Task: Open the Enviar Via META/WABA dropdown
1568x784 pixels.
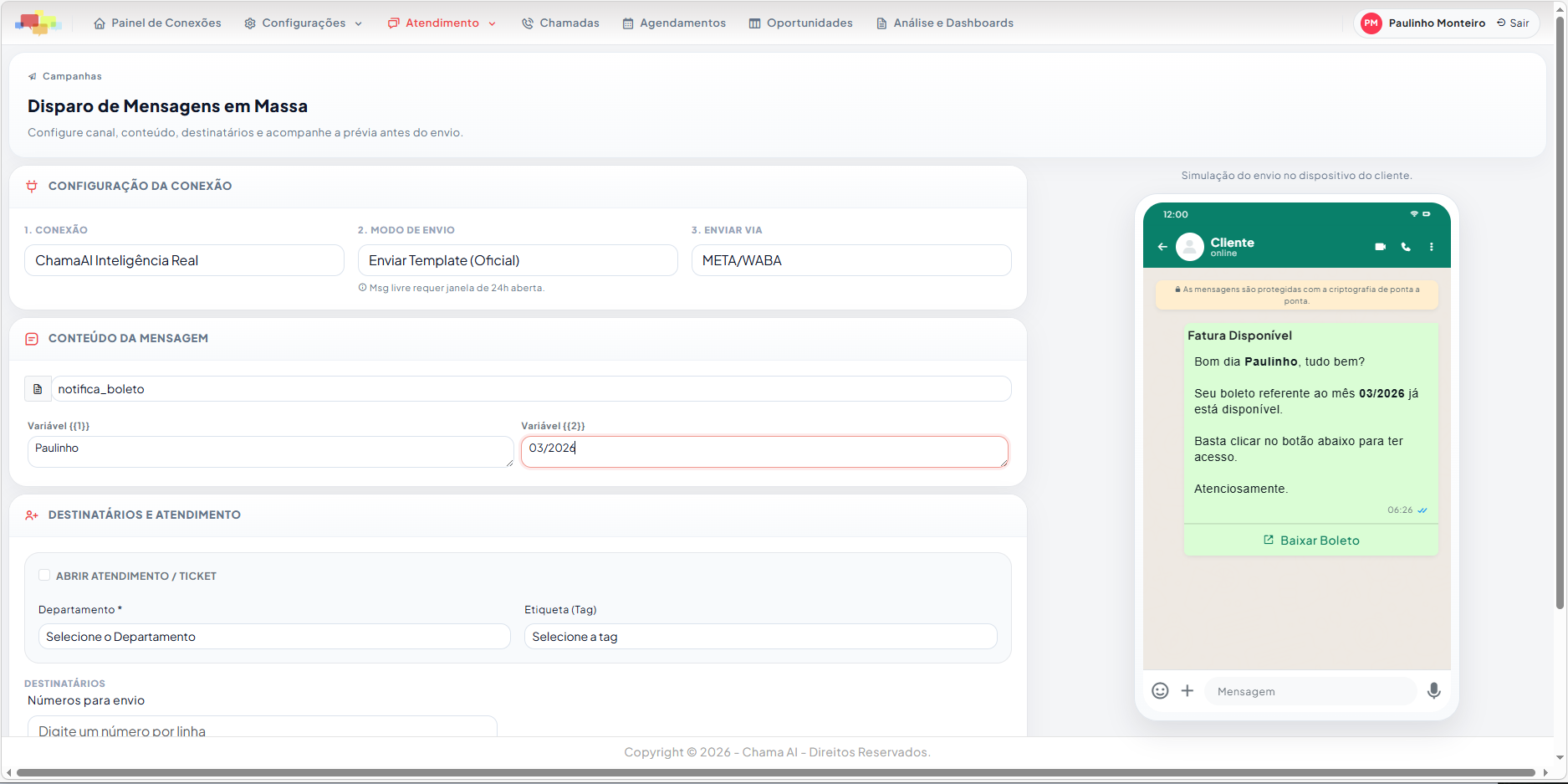Action: click(851, 260)
